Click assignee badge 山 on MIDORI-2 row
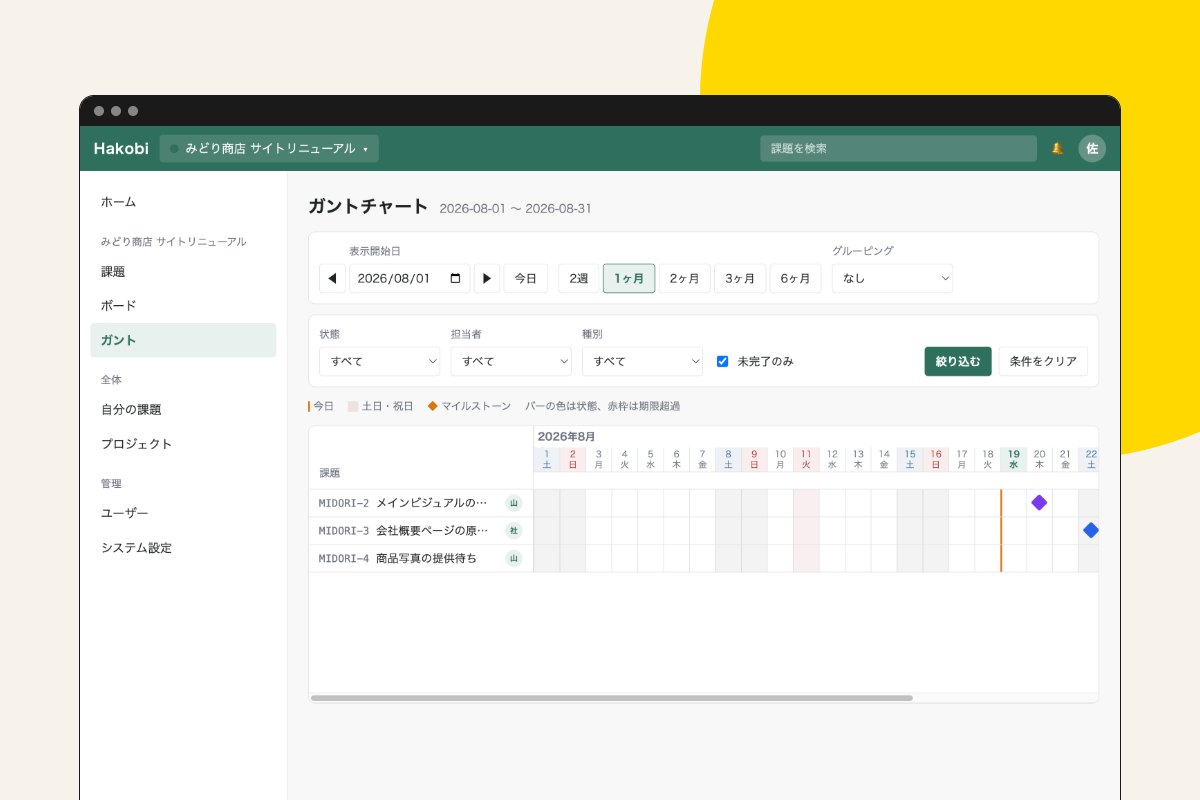Image resolution: width=1200 pixels, height=800 pixels. [x=514, y=502]
